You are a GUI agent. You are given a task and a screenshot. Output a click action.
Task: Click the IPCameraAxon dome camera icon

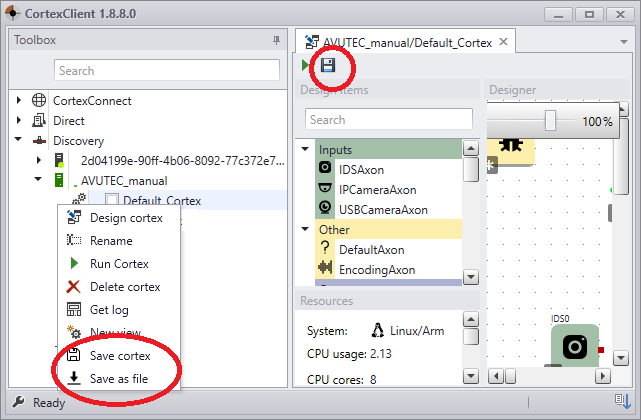pos(325,188)
